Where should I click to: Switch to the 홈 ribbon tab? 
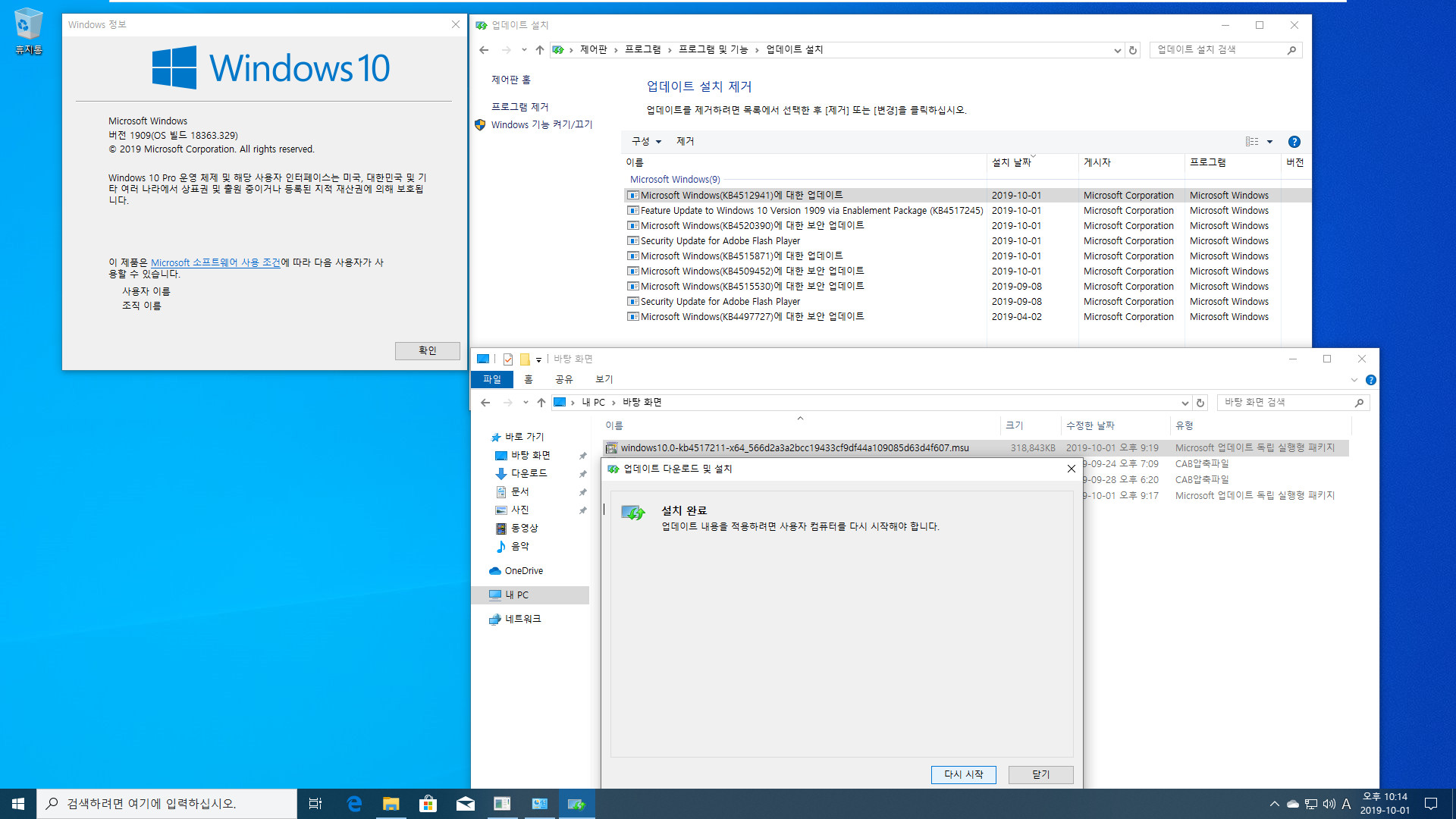pyautogui.click(x=529, y=380)
